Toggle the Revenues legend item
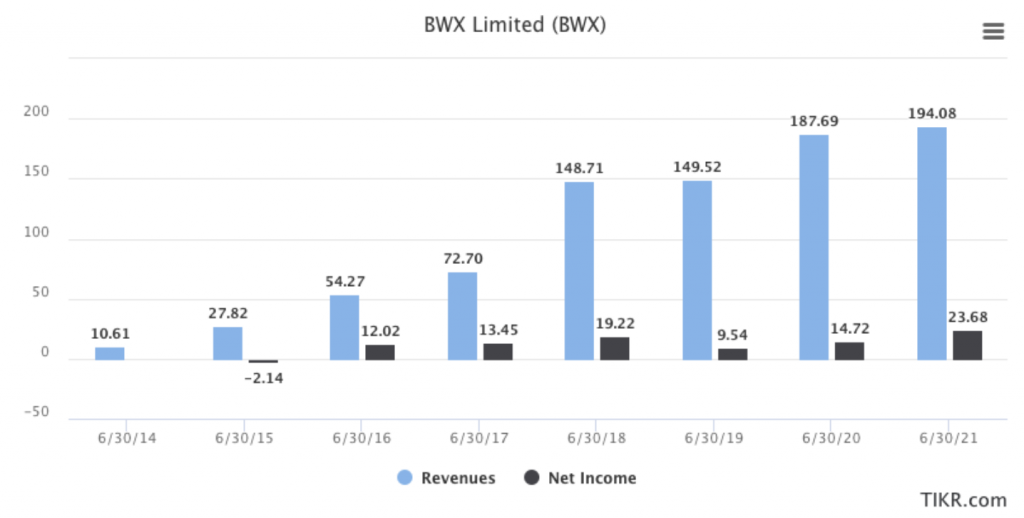The image size is (1024, 518). point(446,478)
